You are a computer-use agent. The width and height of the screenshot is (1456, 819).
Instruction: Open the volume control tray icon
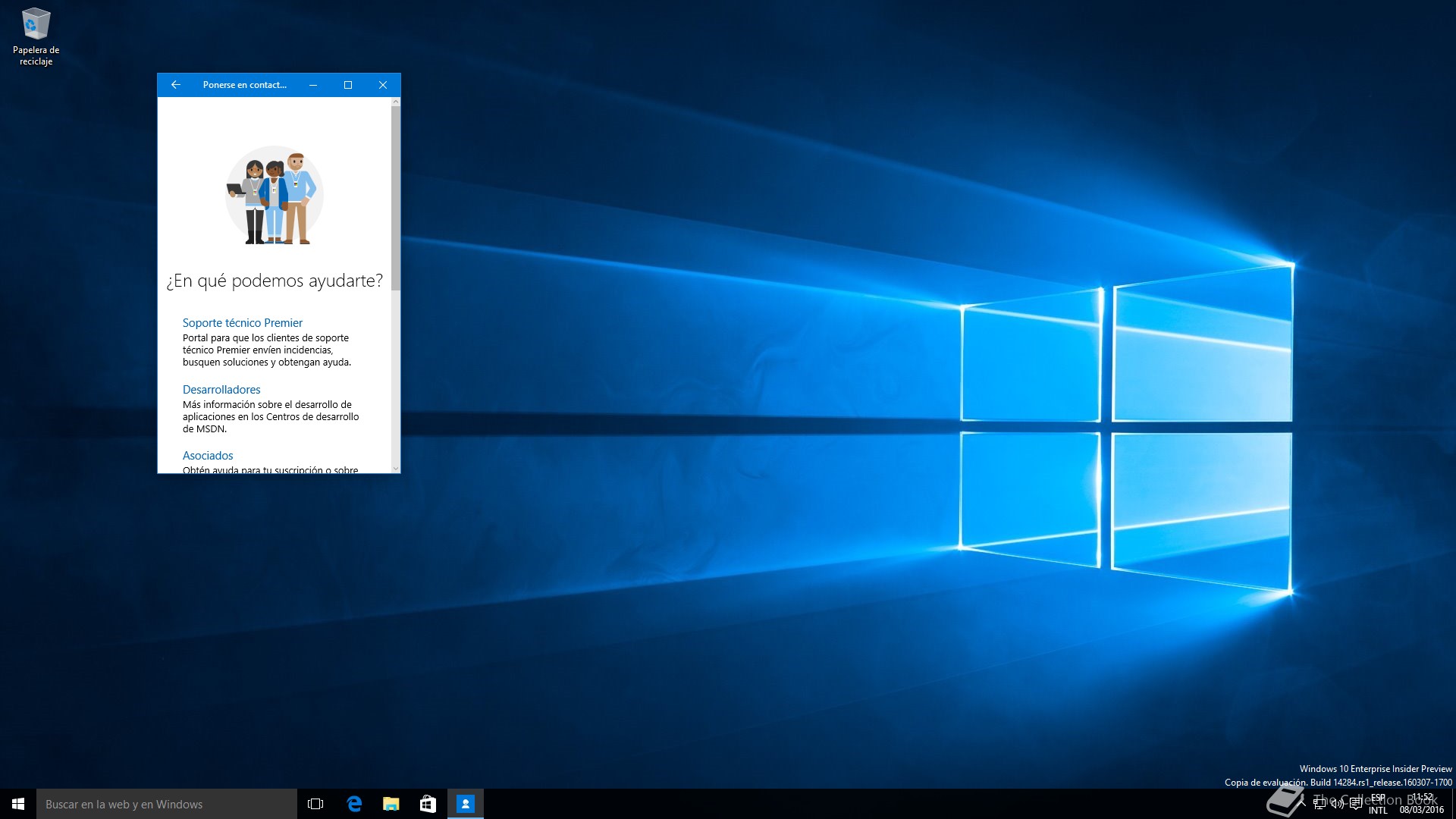[x=1338, y=804]
